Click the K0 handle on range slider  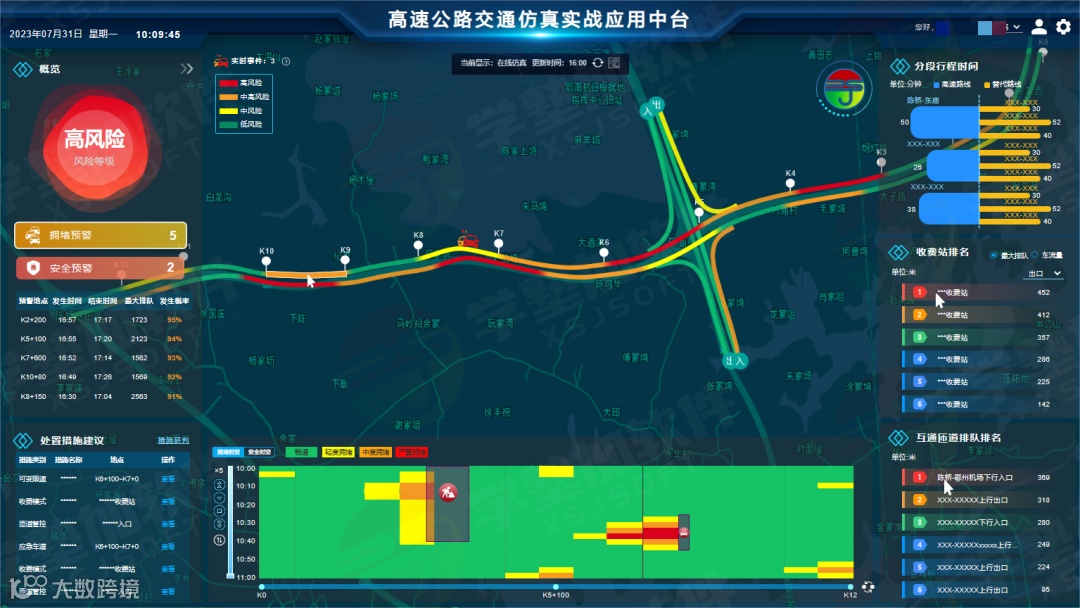coord(262,587)
